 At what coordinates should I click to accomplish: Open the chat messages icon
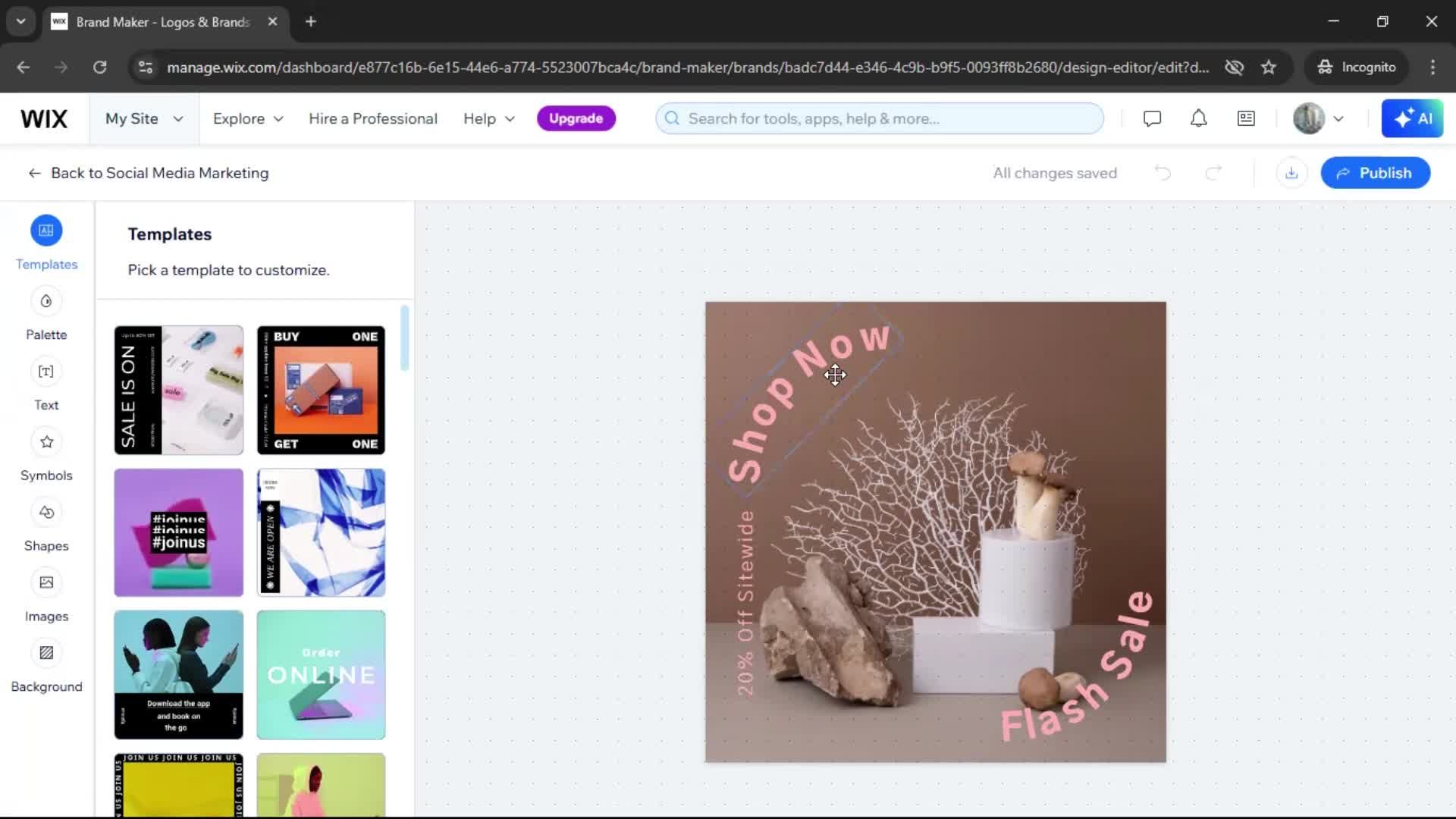1152,118
